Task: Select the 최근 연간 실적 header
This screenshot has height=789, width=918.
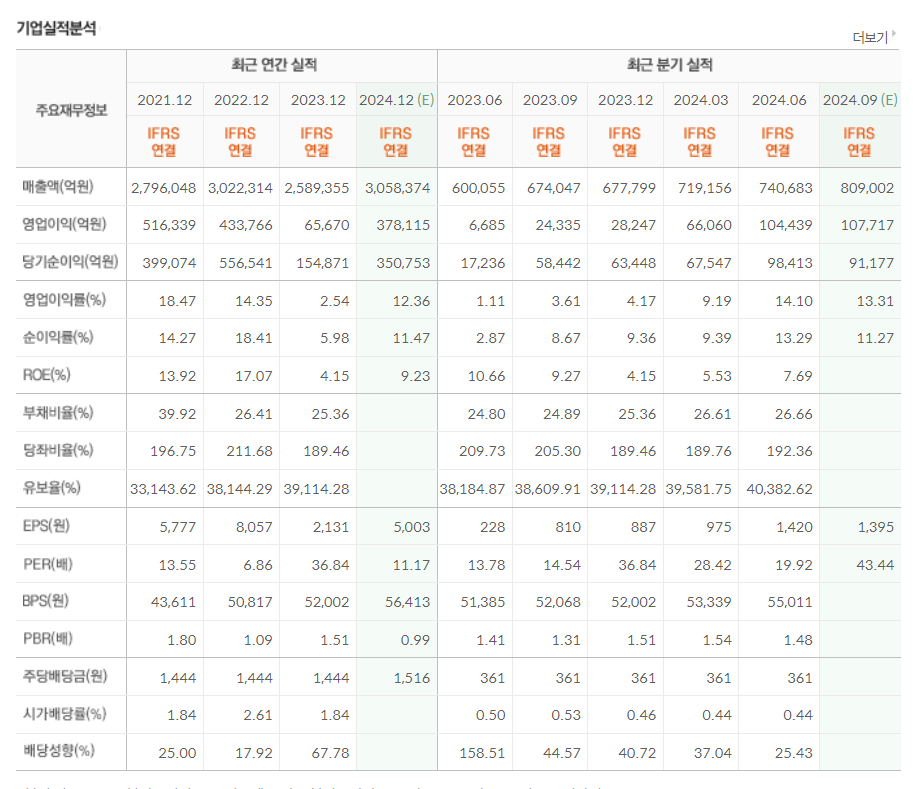Action: tap(274, 65)
